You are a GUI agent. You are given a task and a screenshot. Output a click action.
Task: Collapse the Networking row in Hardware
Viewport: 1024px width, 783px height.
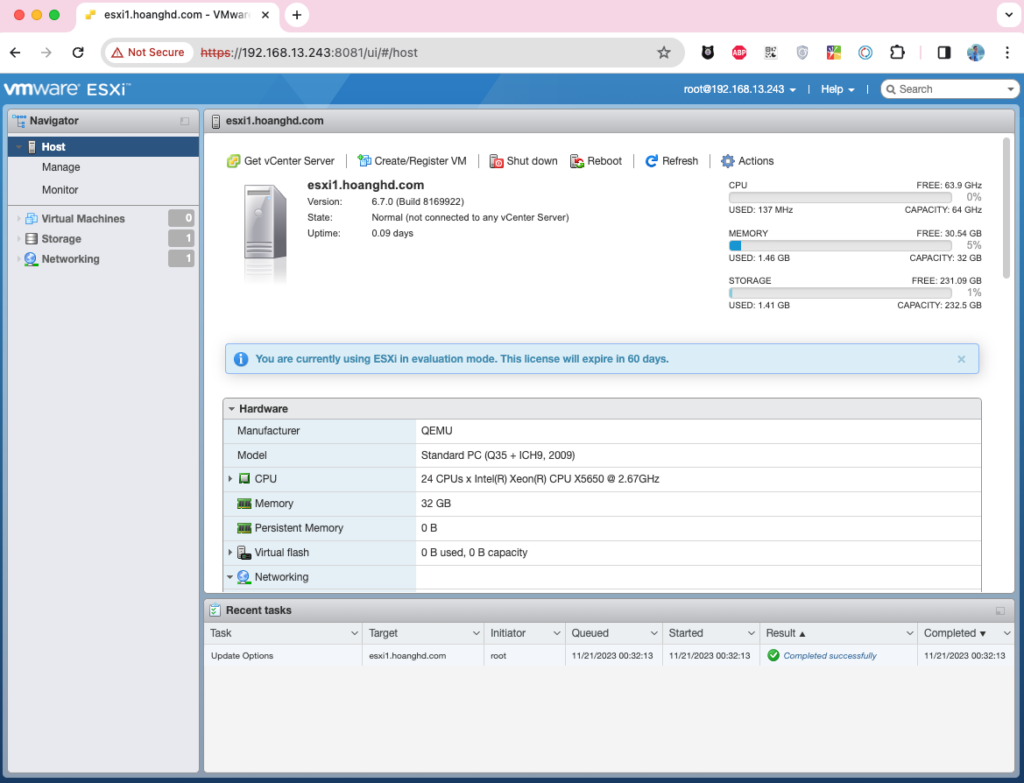(230, 577)
